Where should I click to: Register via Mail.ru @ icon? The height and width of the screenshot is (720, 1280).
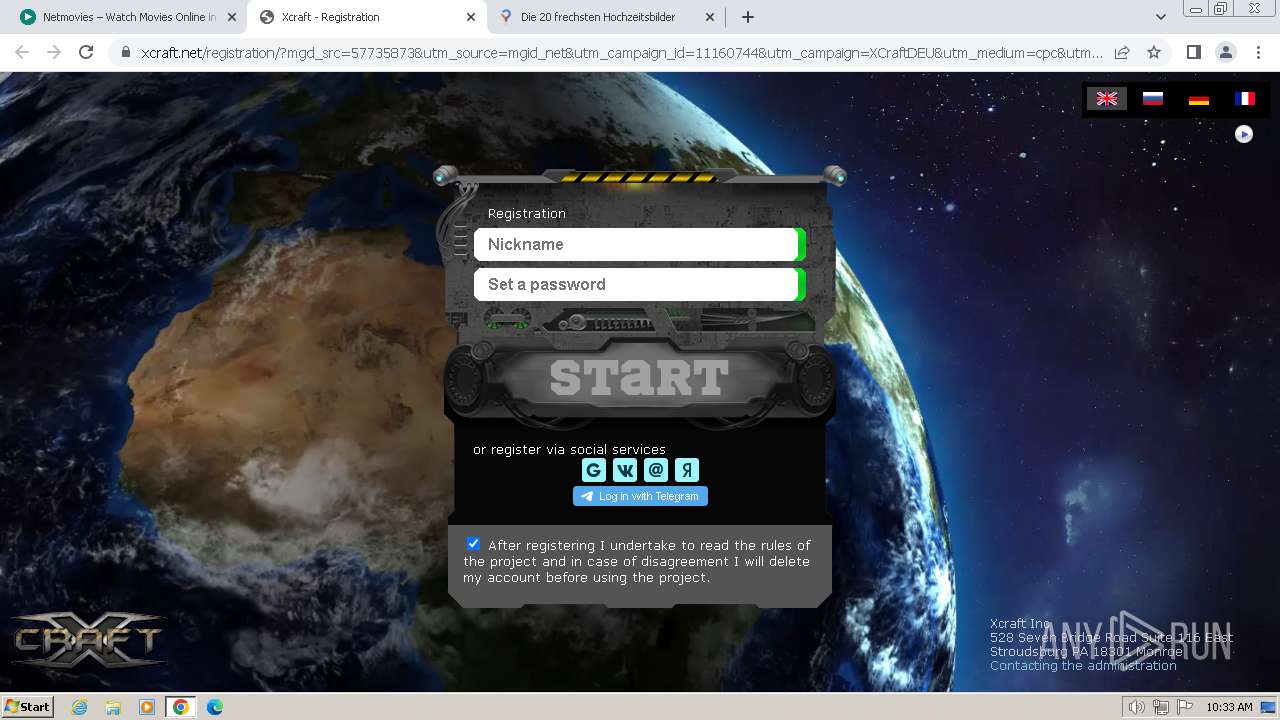[656, 470]
